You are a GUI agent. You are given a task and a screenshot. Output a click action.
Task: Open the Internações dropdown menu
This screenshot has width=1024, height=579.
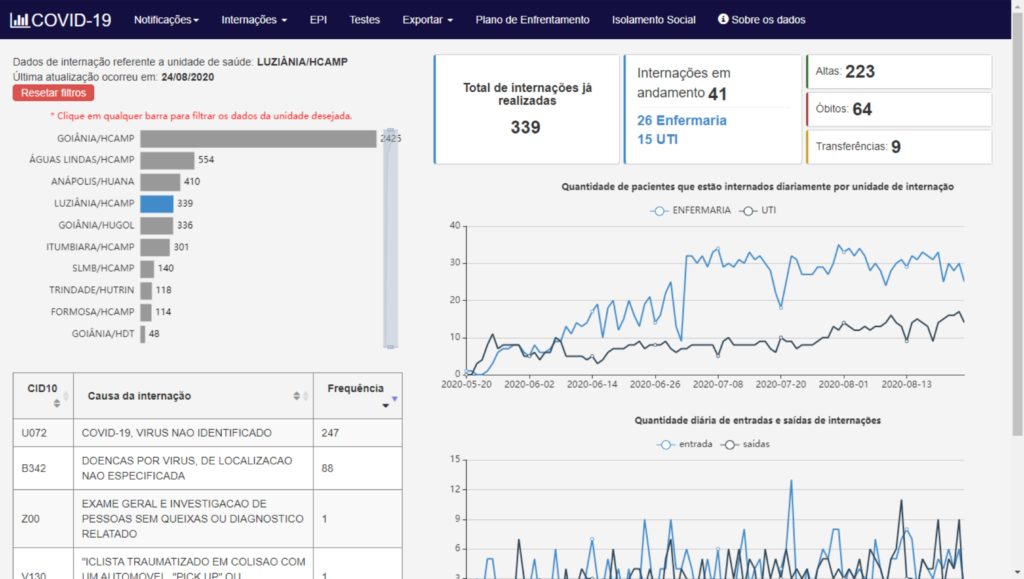coord(253,20)
